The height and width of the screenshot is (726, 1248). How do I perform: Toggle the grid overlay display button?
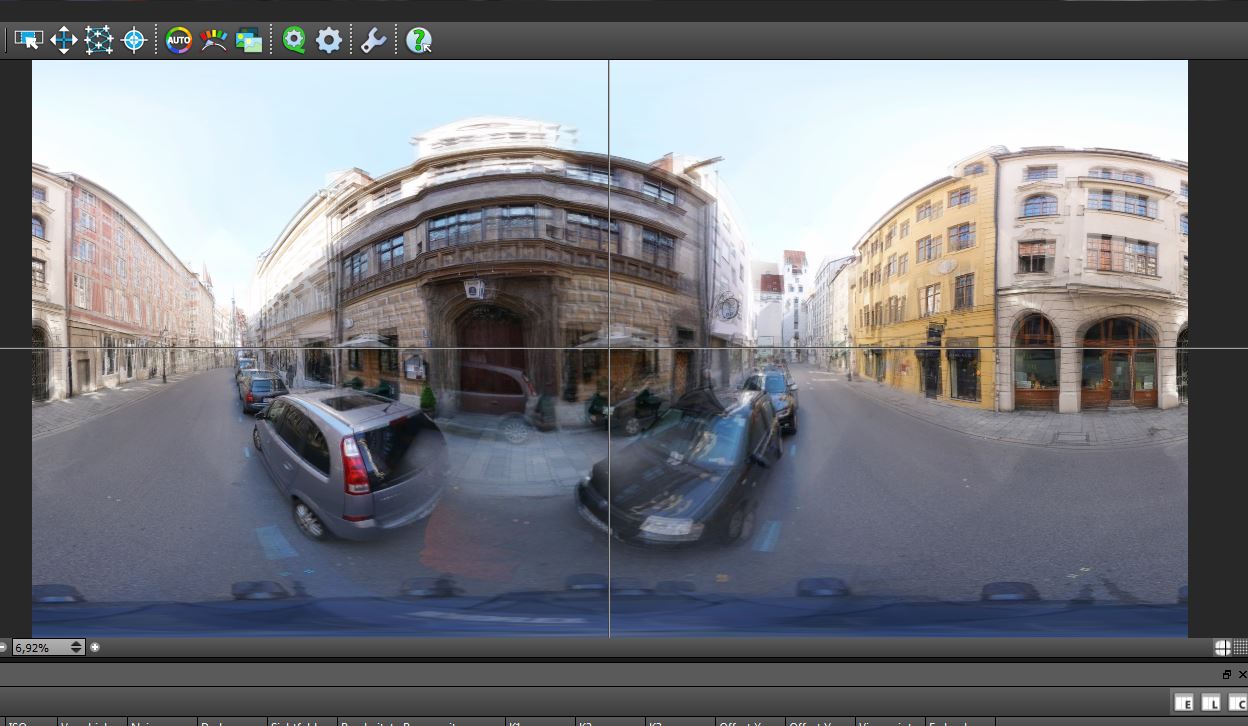point(1240,648)
